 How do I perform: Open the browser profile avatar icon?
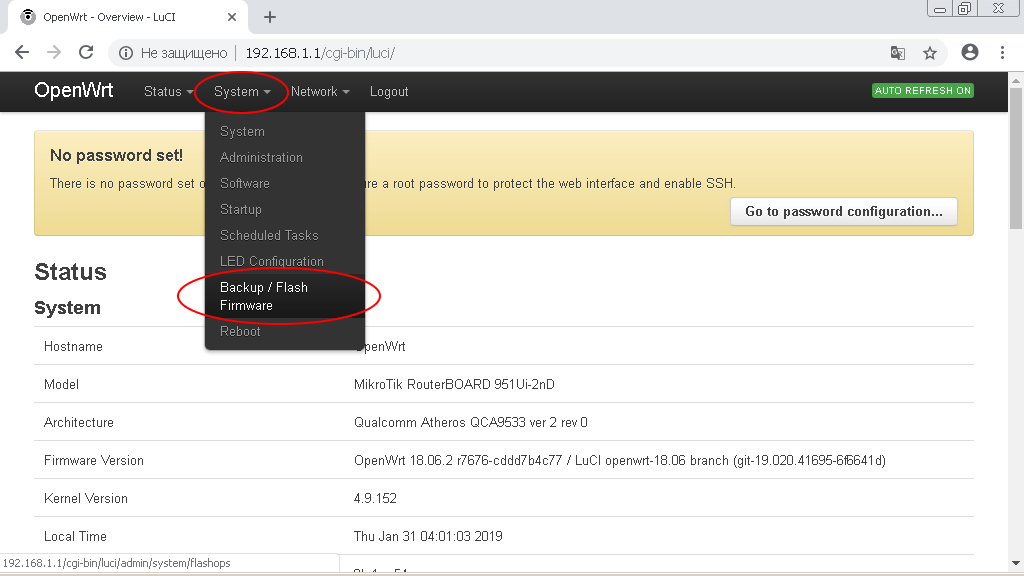coord(969,53)
